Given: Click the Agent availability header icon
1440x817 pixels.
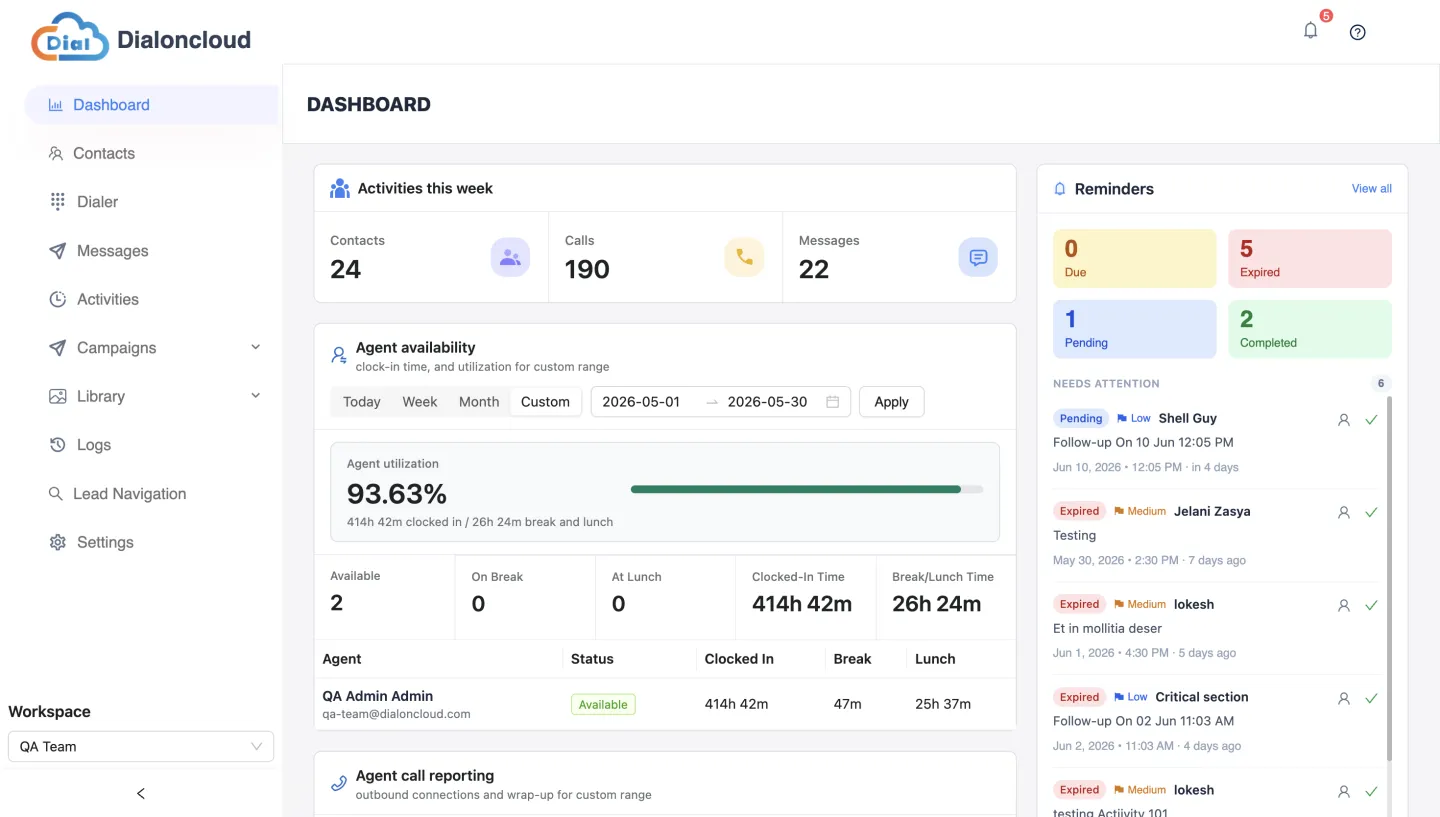Looking at the screenshot, I should pyautogui.click(x=339, y=355).
